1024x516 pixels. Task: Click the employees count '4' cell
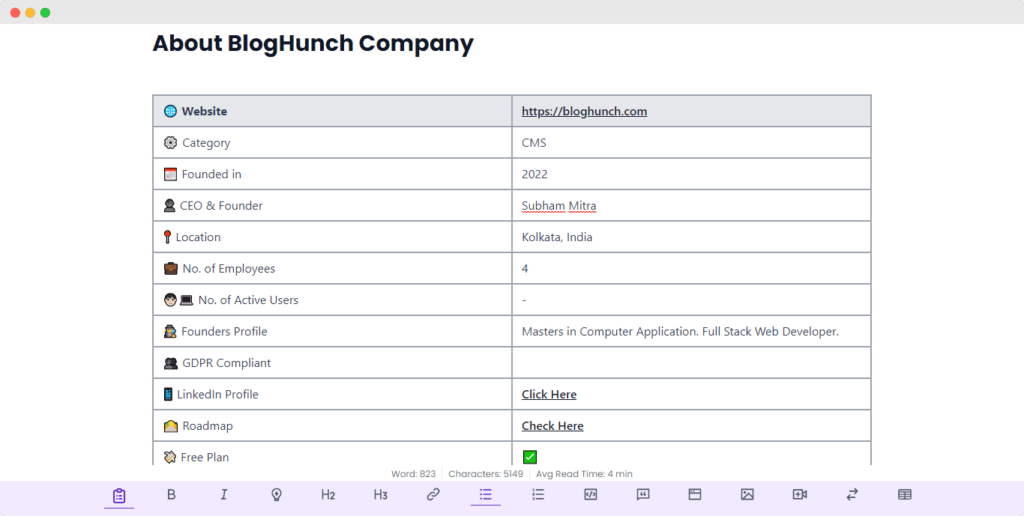pyautogui.click(x=692, y=268)
